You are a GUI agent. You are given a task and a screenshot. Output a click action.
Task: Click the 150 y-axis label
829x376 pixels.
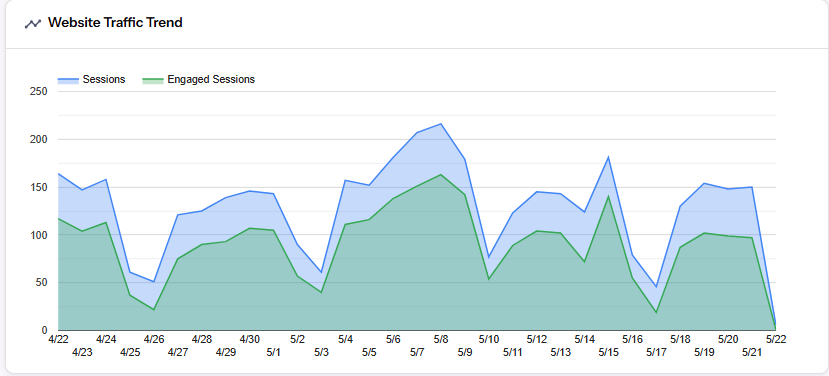40,187
